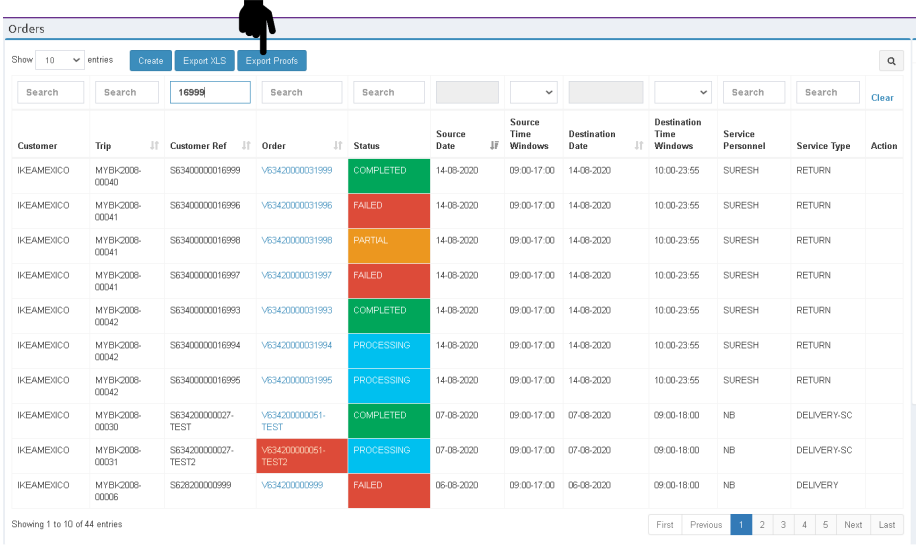Click current page 1 button

pyautogui.click(x=741, y=525)
